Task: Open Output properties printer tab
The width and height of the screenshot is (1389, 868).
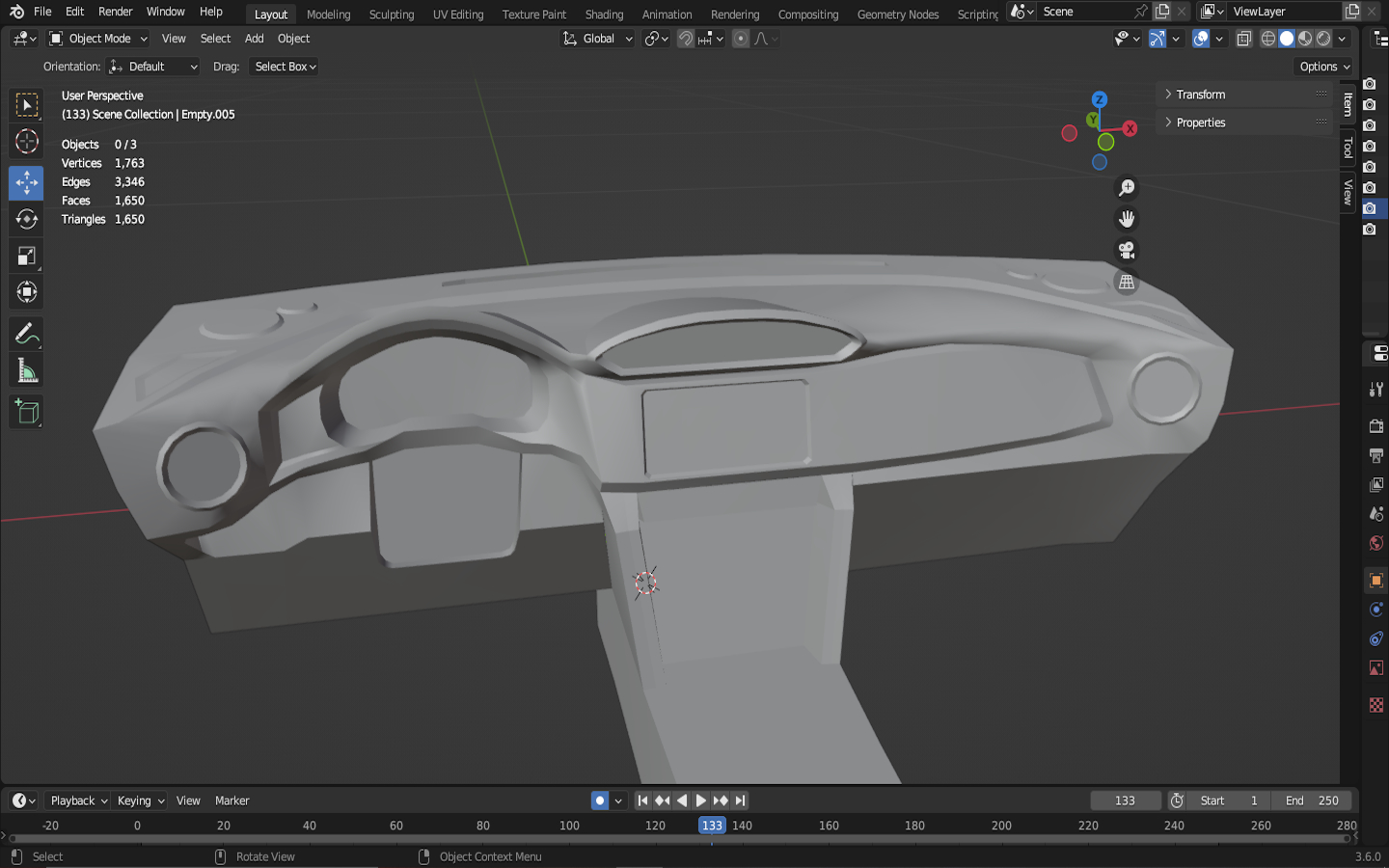Action: point(1376,454)
